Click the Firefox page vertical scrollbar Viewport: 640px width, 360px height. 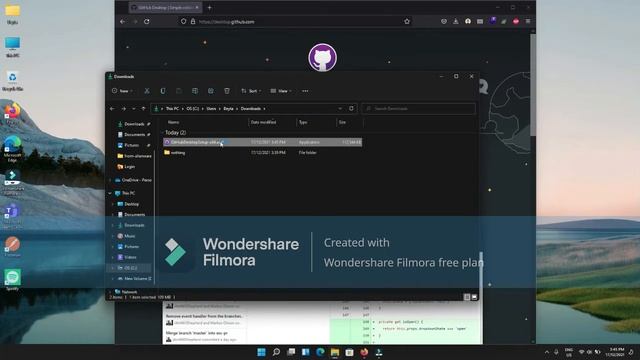(533, 85)
